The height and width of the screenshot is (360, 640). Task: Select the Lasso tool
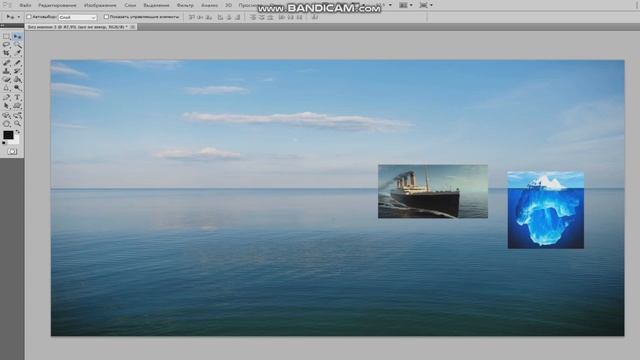pyautogui.click(x=7, y=45)
